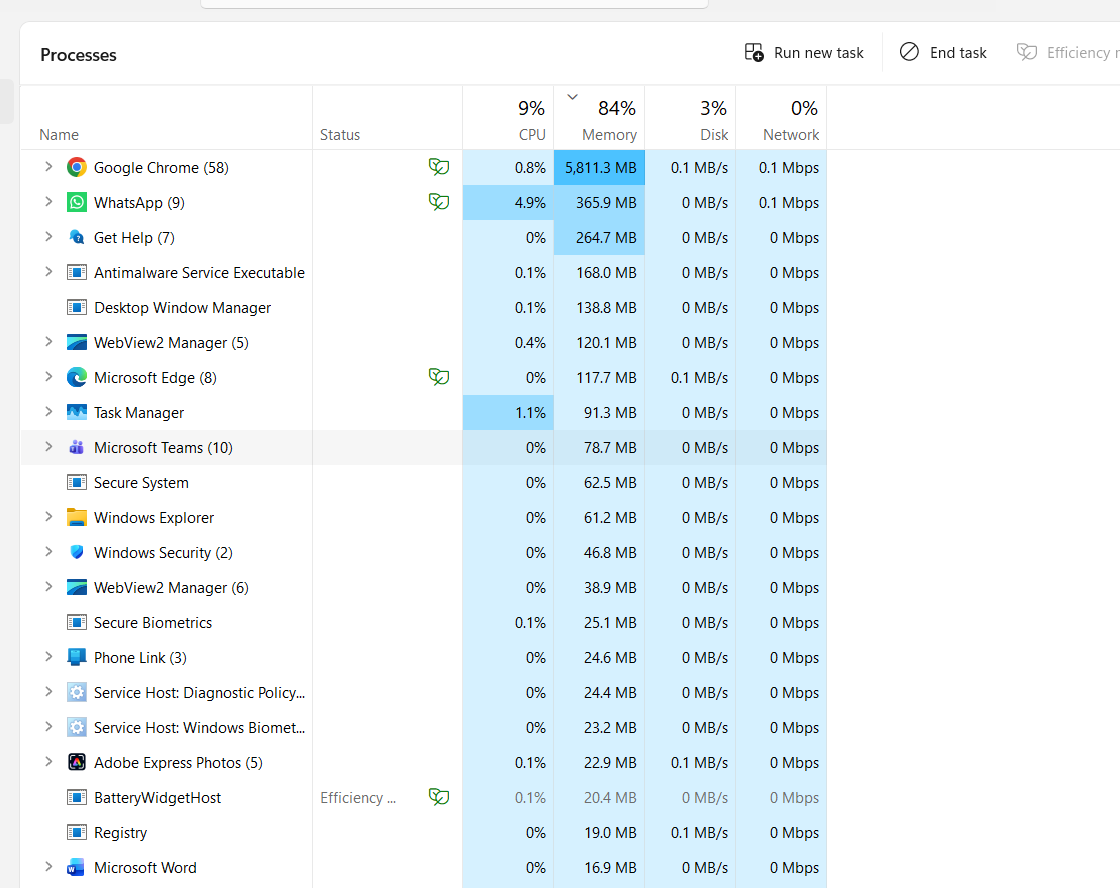
Task: Click the Antimalware Service Executable icon
Action: [76, 272]
